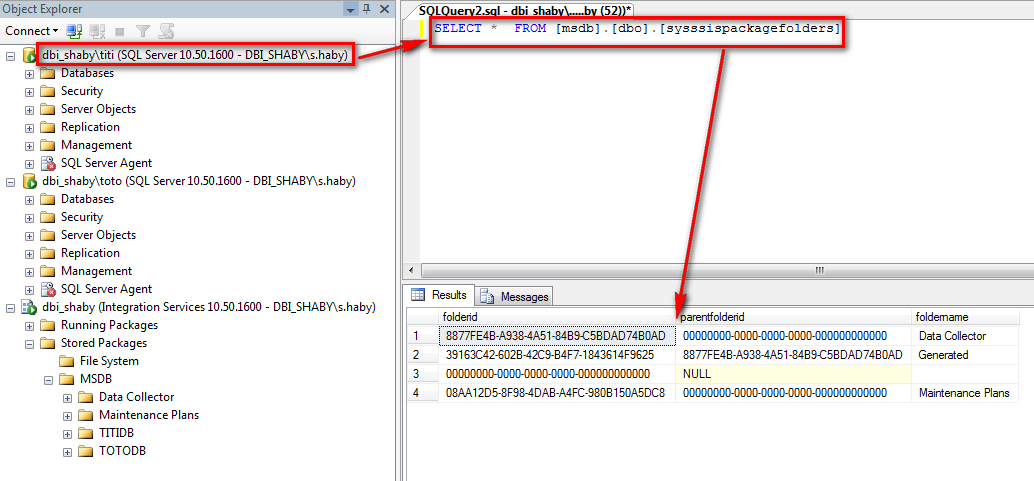
Task: Select the SQLQuery2.sql document tab
Action: coord(524,9)
